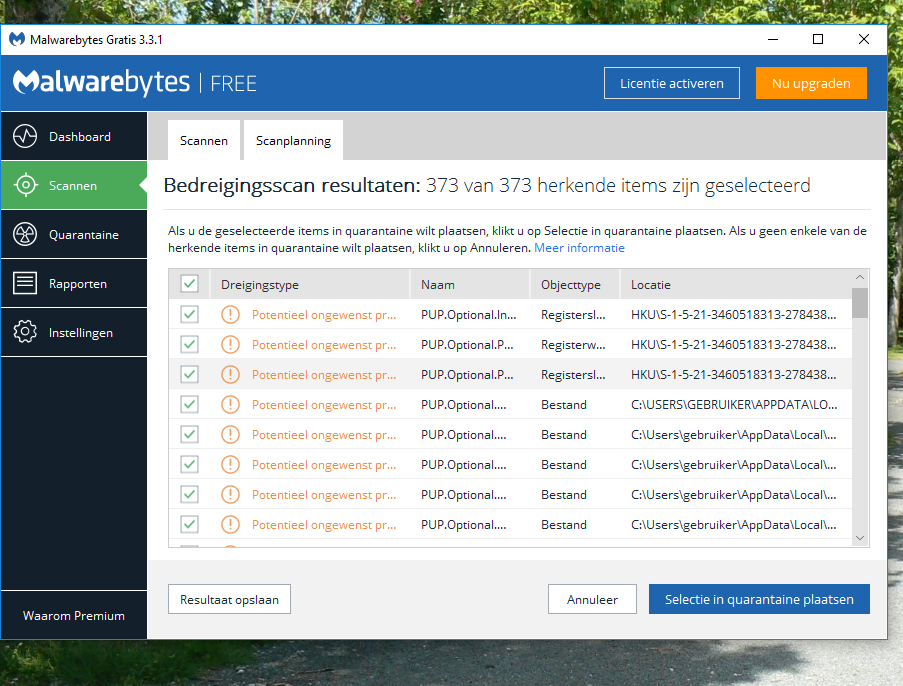This screenshot has width=903, height=686.
Task: Go to the Dashboard section label
Action: point(79,137)
